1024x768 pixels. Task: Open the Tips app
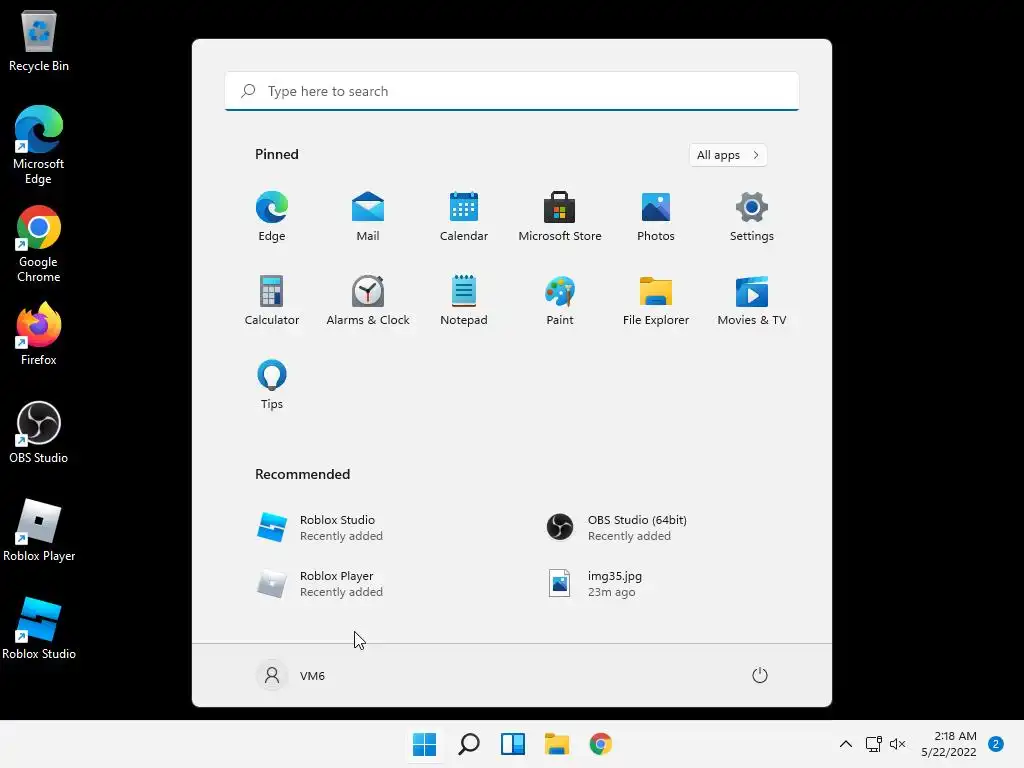272,385
